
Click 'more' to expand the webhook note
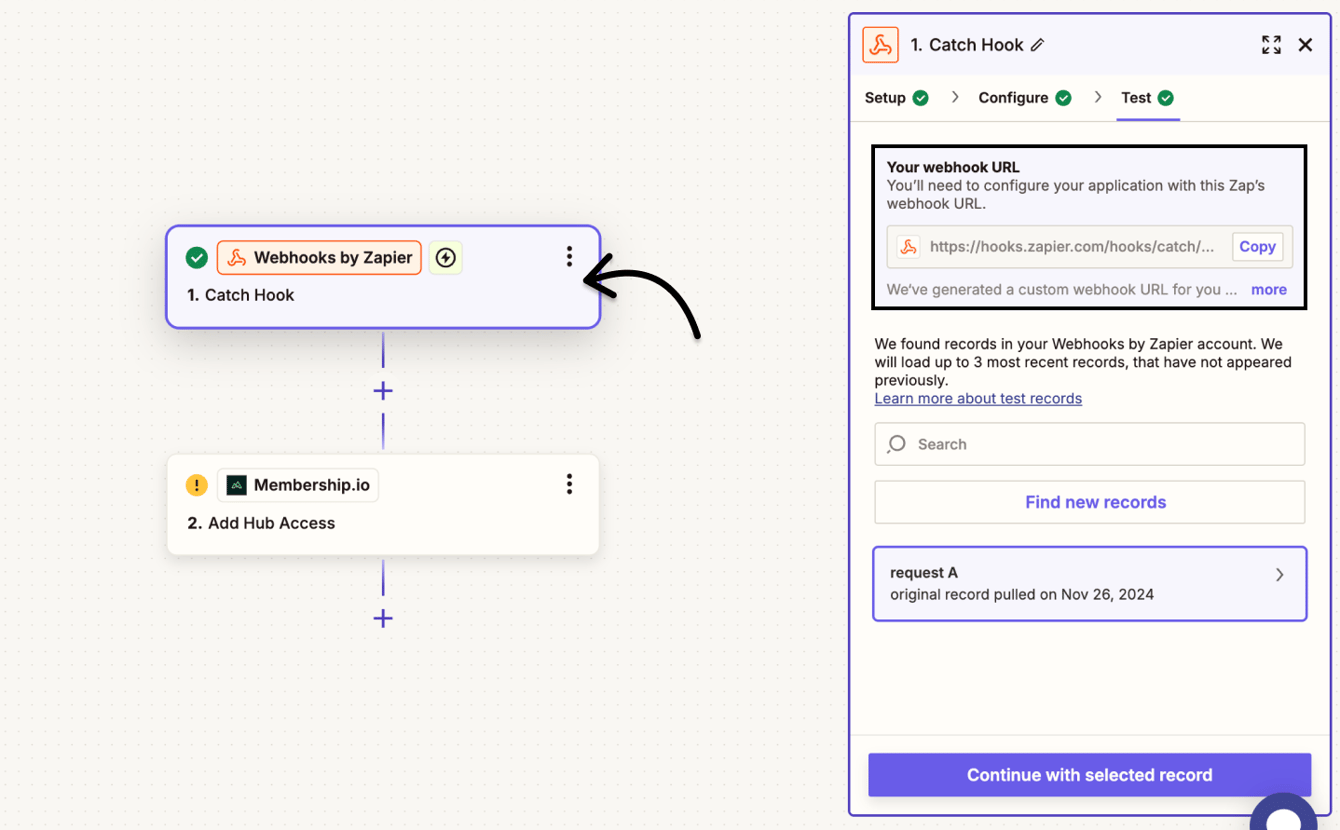[x=1268, y=289]
